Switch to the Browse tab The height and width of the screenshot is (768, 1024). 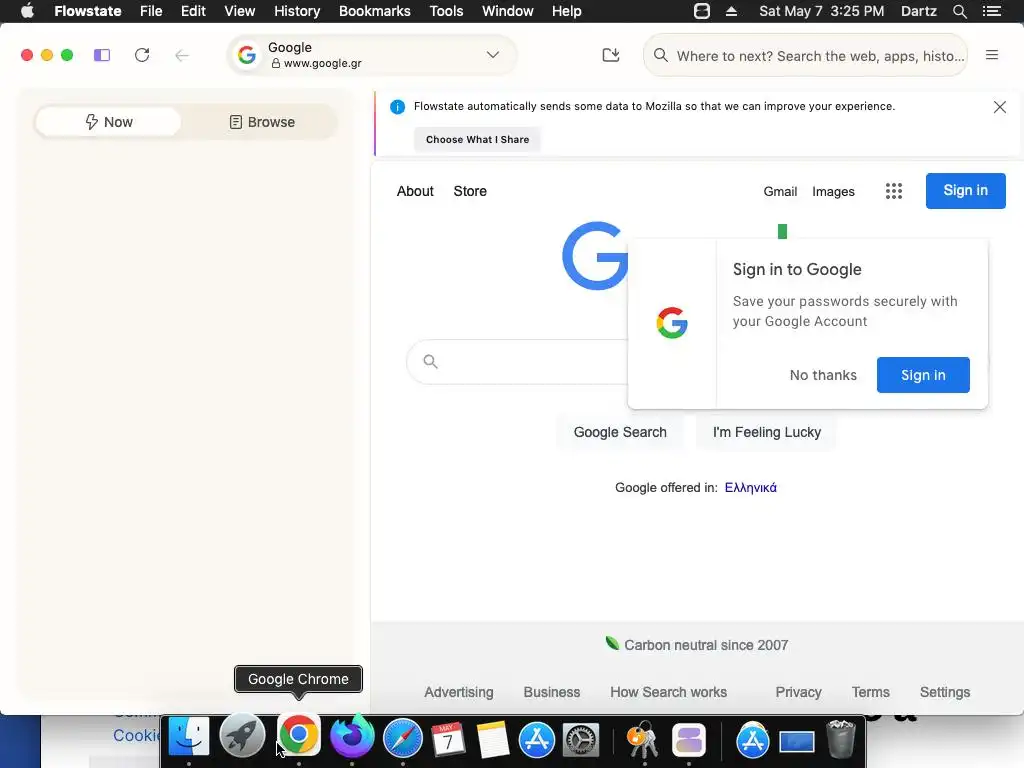pos(262,122)
